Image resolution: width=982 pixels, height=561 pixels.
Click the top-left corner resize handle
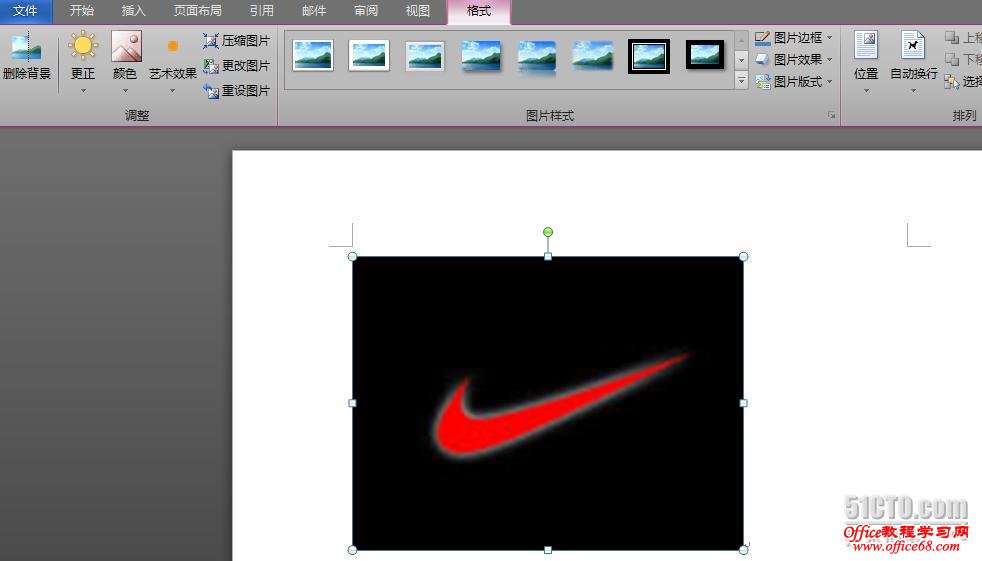tap(353, 257)
